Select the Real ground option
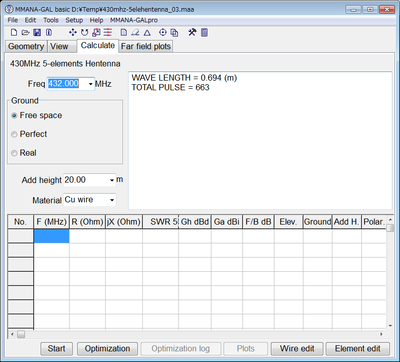 click(24, 153)
